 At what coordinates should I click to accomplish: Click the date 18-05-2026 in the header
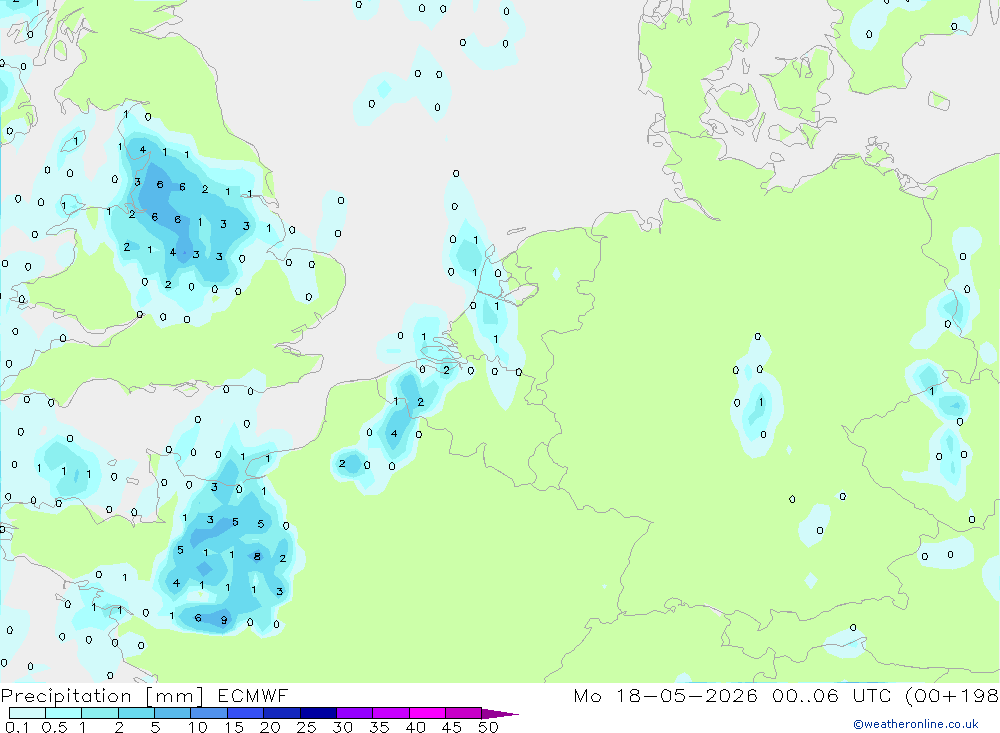pos(687,696)
